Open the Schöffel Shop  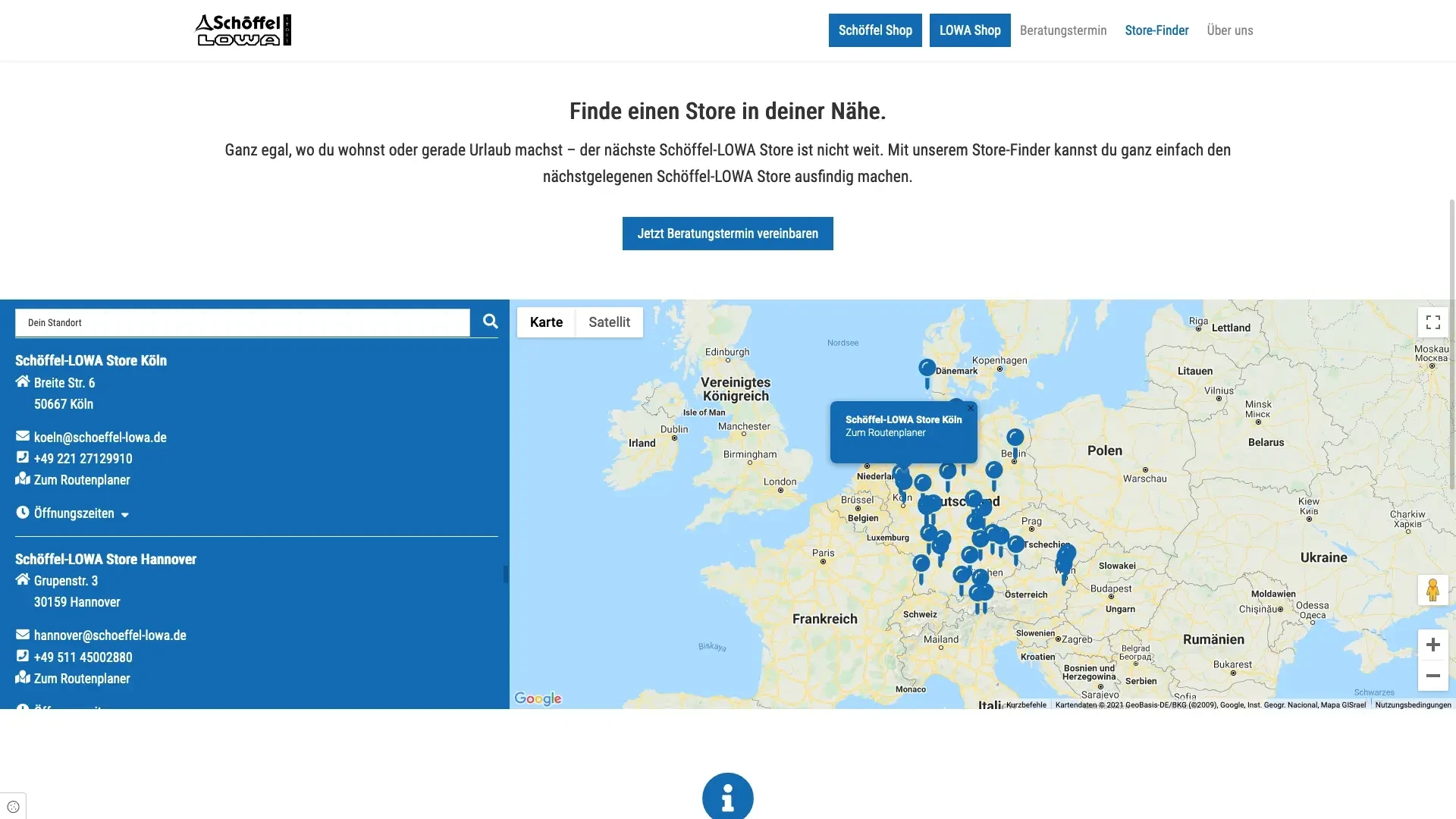tap(875, 30)
